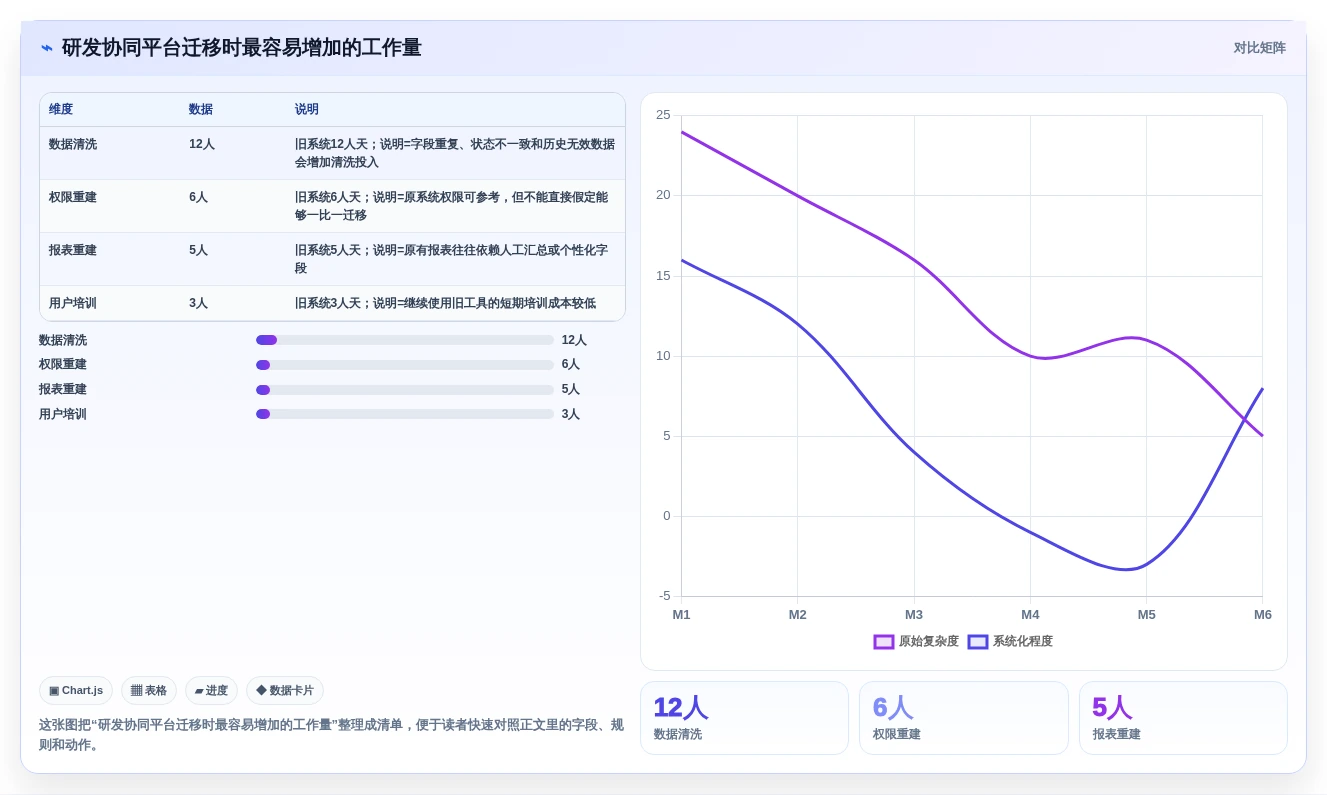The image size is (1327, 795).
Task: Click the 权限重建 progress bar
Action: point(405,365)
